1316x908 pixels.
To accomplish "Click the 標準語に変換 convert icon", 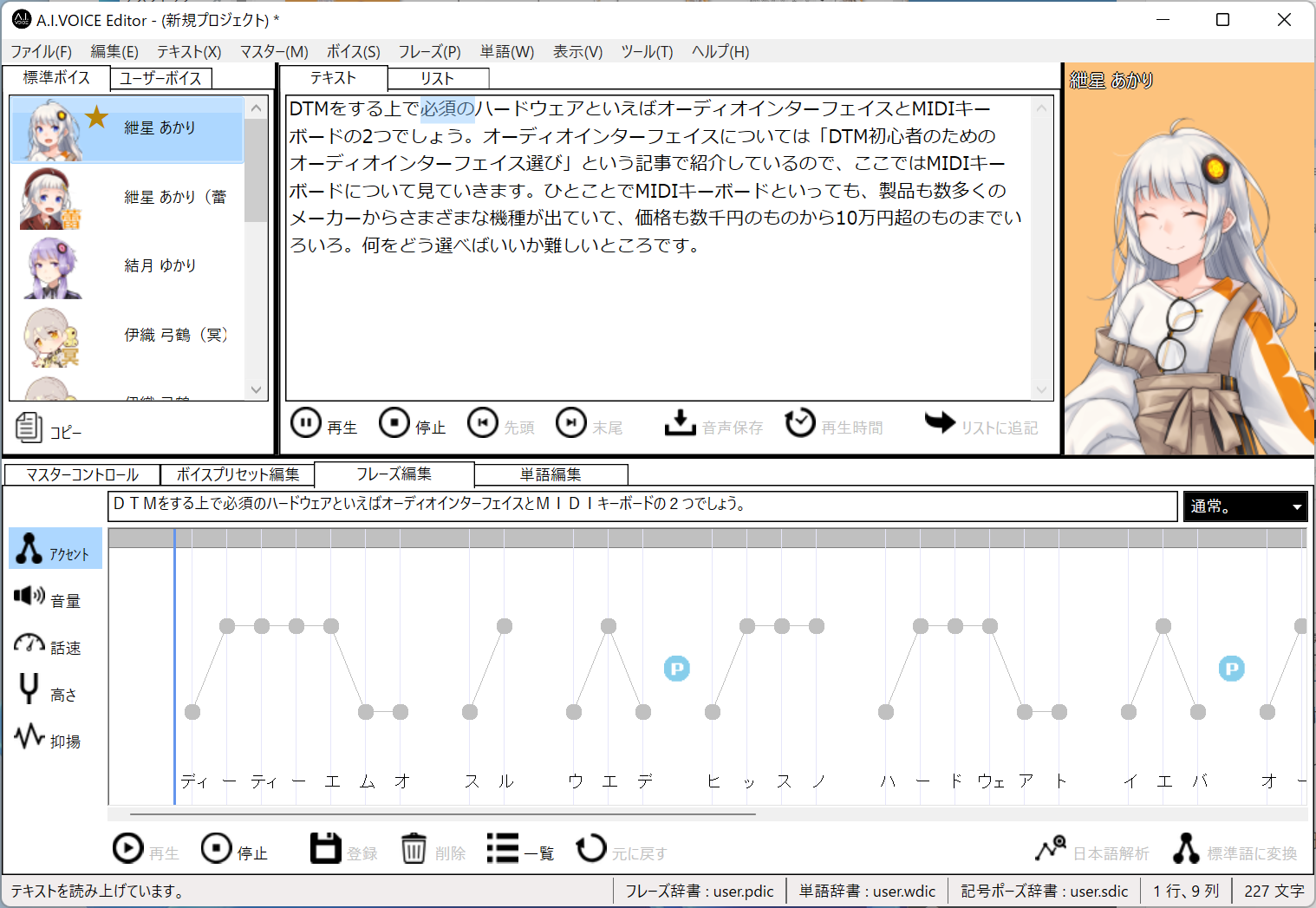I will pos(1186,847).
